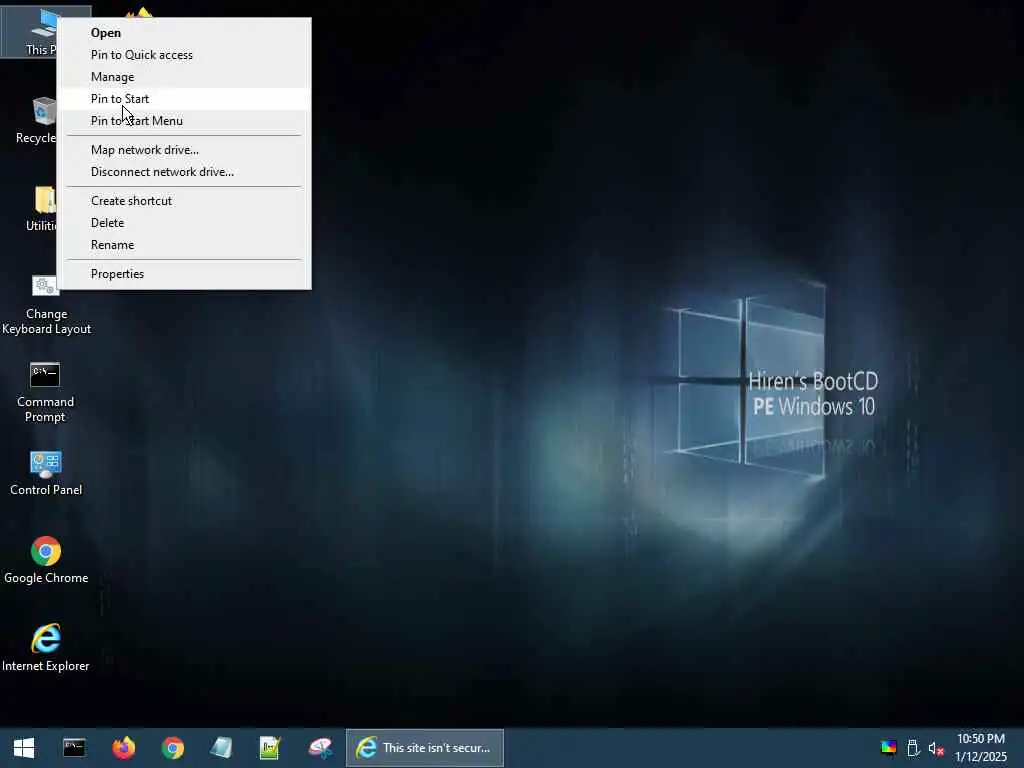Screen dimensions: 1024x768
Task: Switch to 'This site isn't secur...' taskbar window
Action: tap(424, 748)
